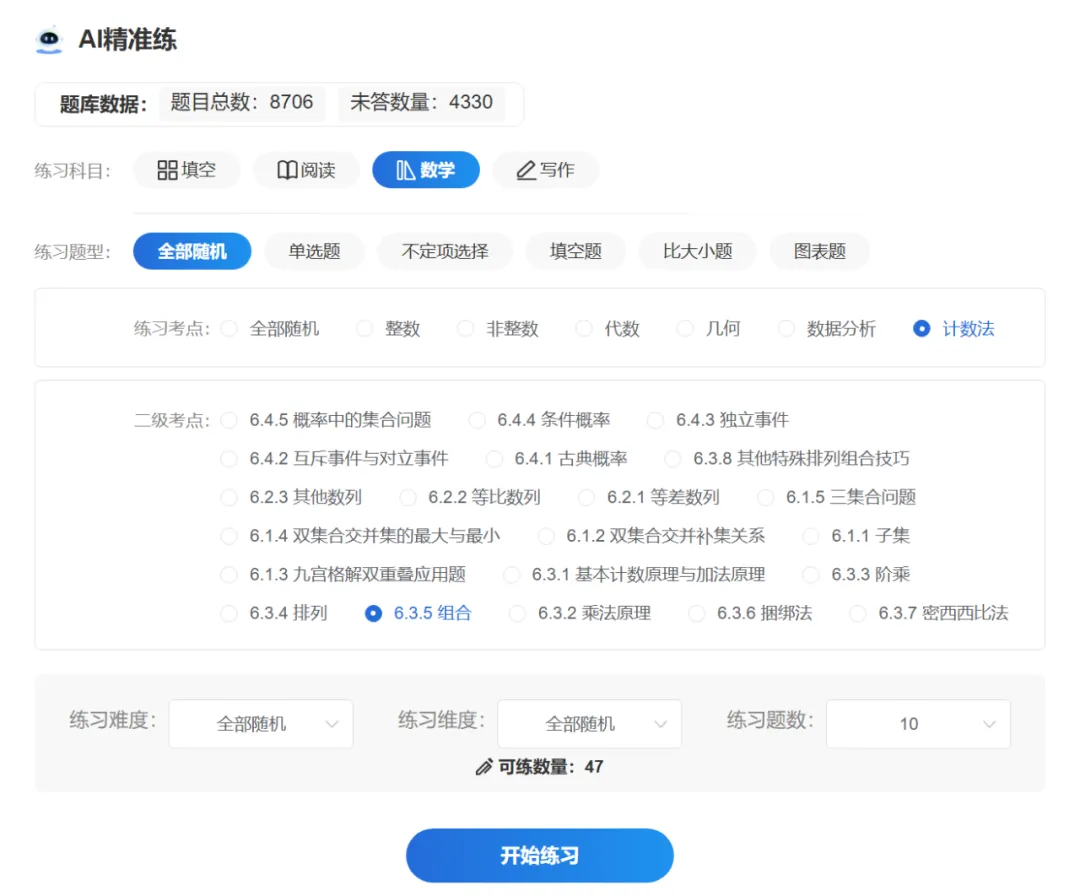The height and width of the screenshot is (896, 1080).
Task: Open the 练习维度 dropdown
Action: click(589, 723)
